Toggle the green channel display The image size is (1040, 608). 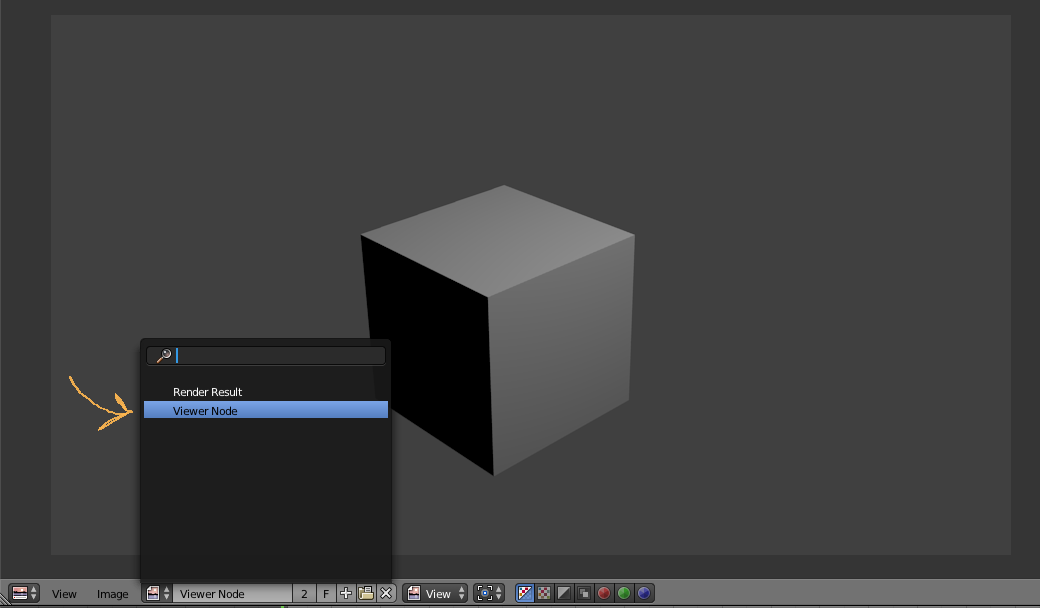coord(624,593)
